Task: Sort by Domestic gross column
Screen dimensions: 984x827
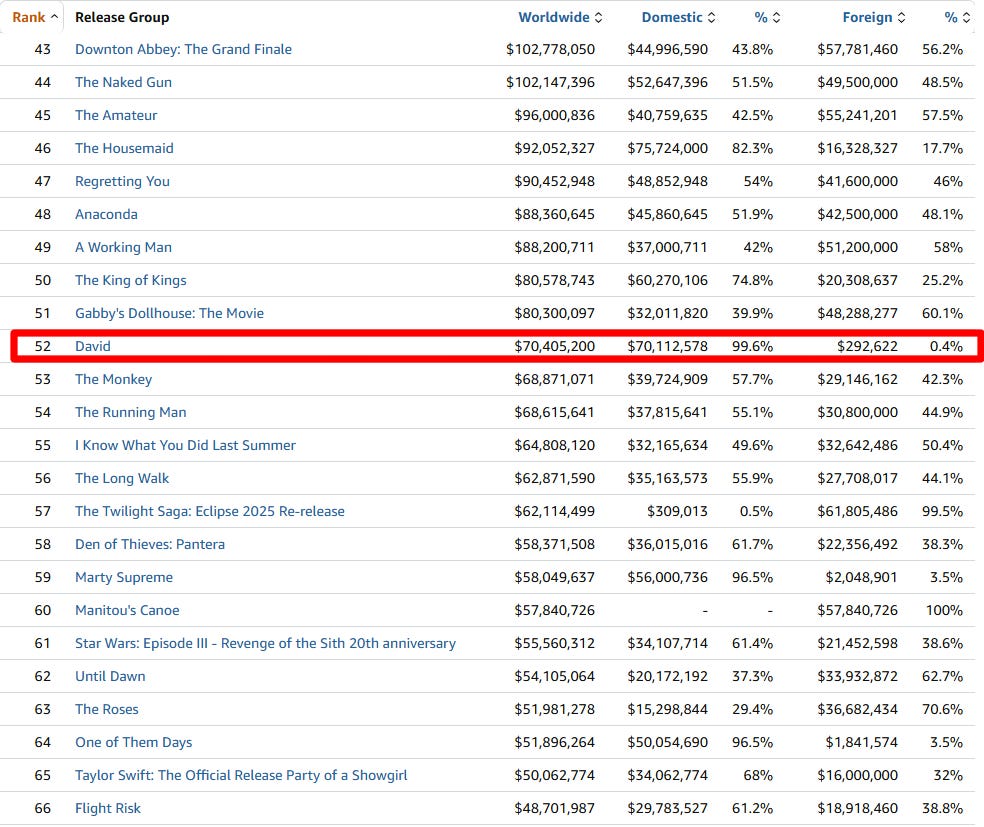Action: point(678,18)
